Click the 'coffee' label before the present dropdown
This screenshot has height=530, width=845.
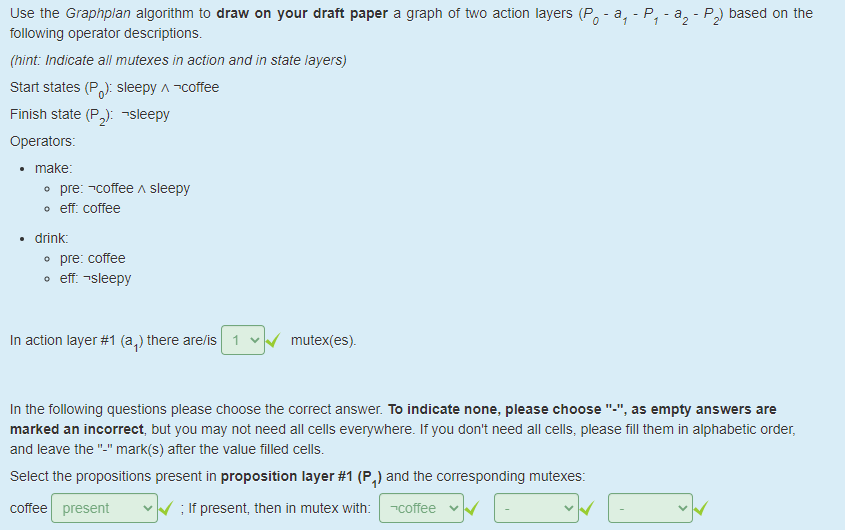click(x=29, y=508)
